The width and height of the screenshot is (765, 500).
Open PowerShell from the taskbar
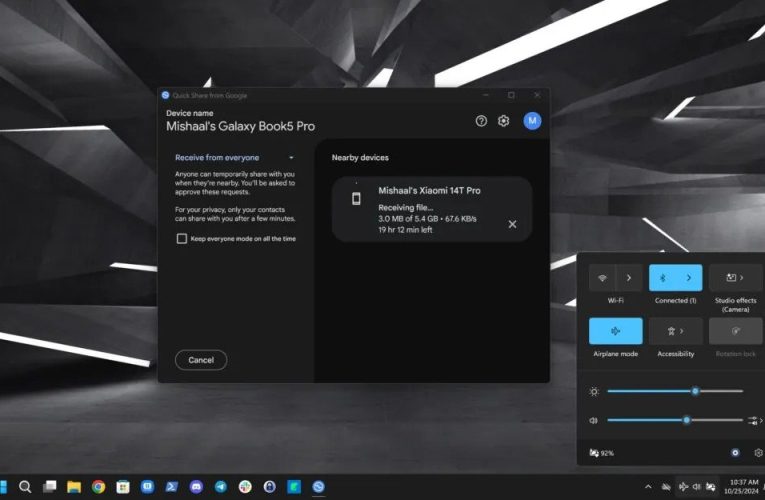[x=172, y=486]
